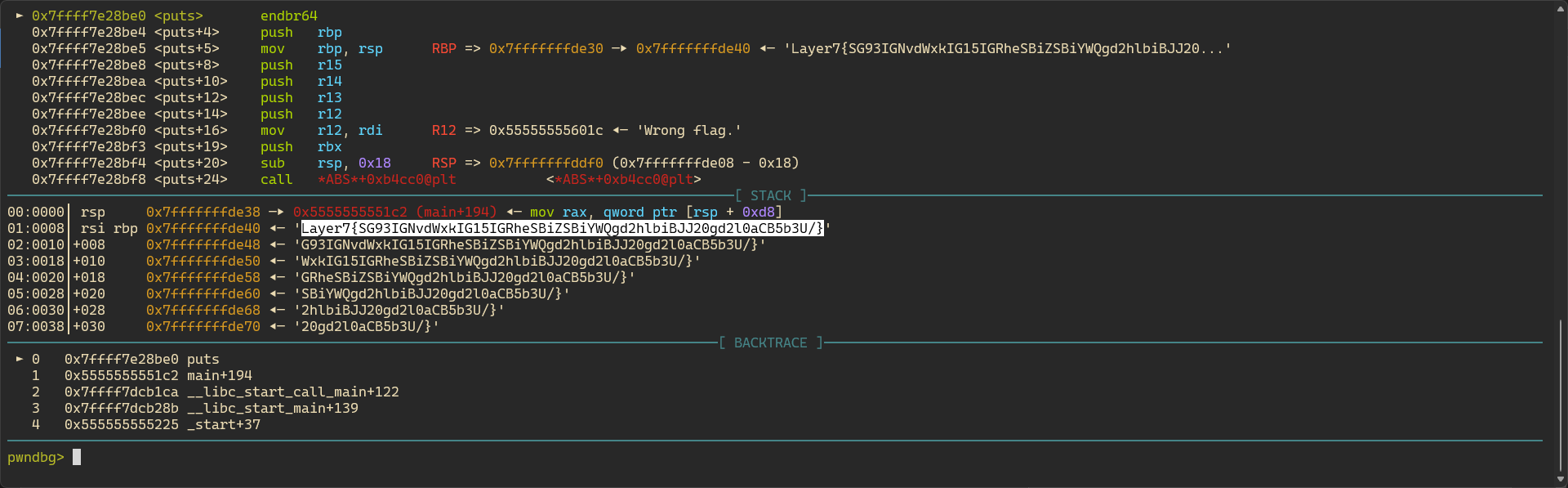
Task: Click the scrollbar up arrow
Action: pos(1561,8)
